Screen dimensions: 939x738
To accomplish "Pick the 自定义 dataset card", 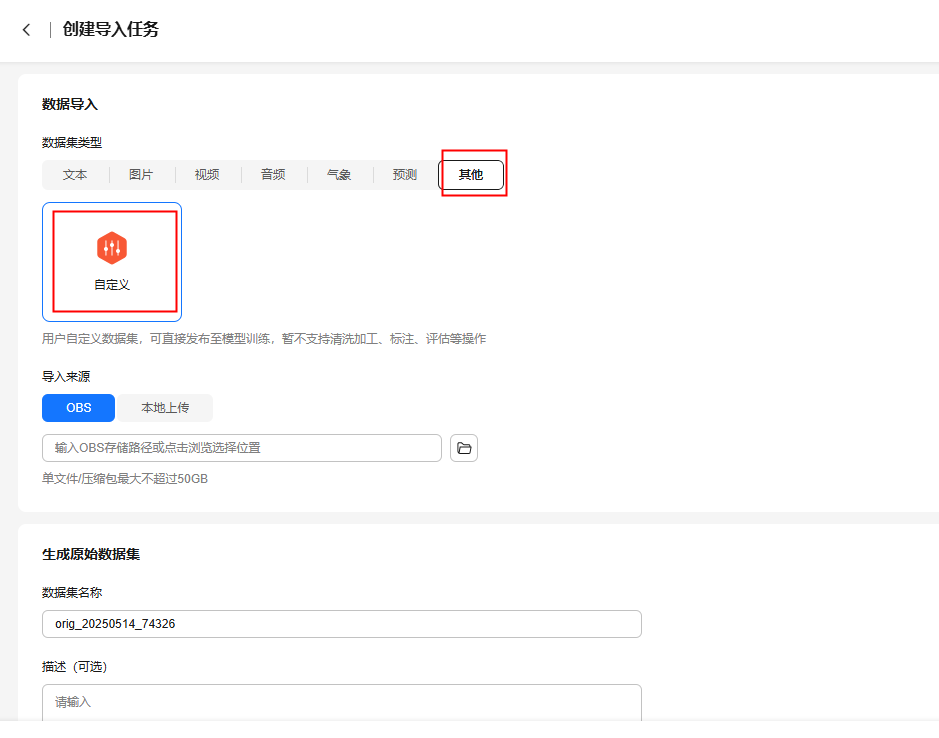I will (112, 262).
